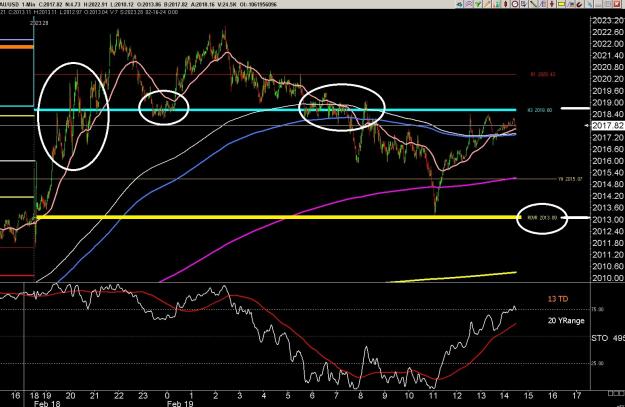Click the Feb 18 date label
Viewport: 625px width, 407px height.
[x=47, y=403]
